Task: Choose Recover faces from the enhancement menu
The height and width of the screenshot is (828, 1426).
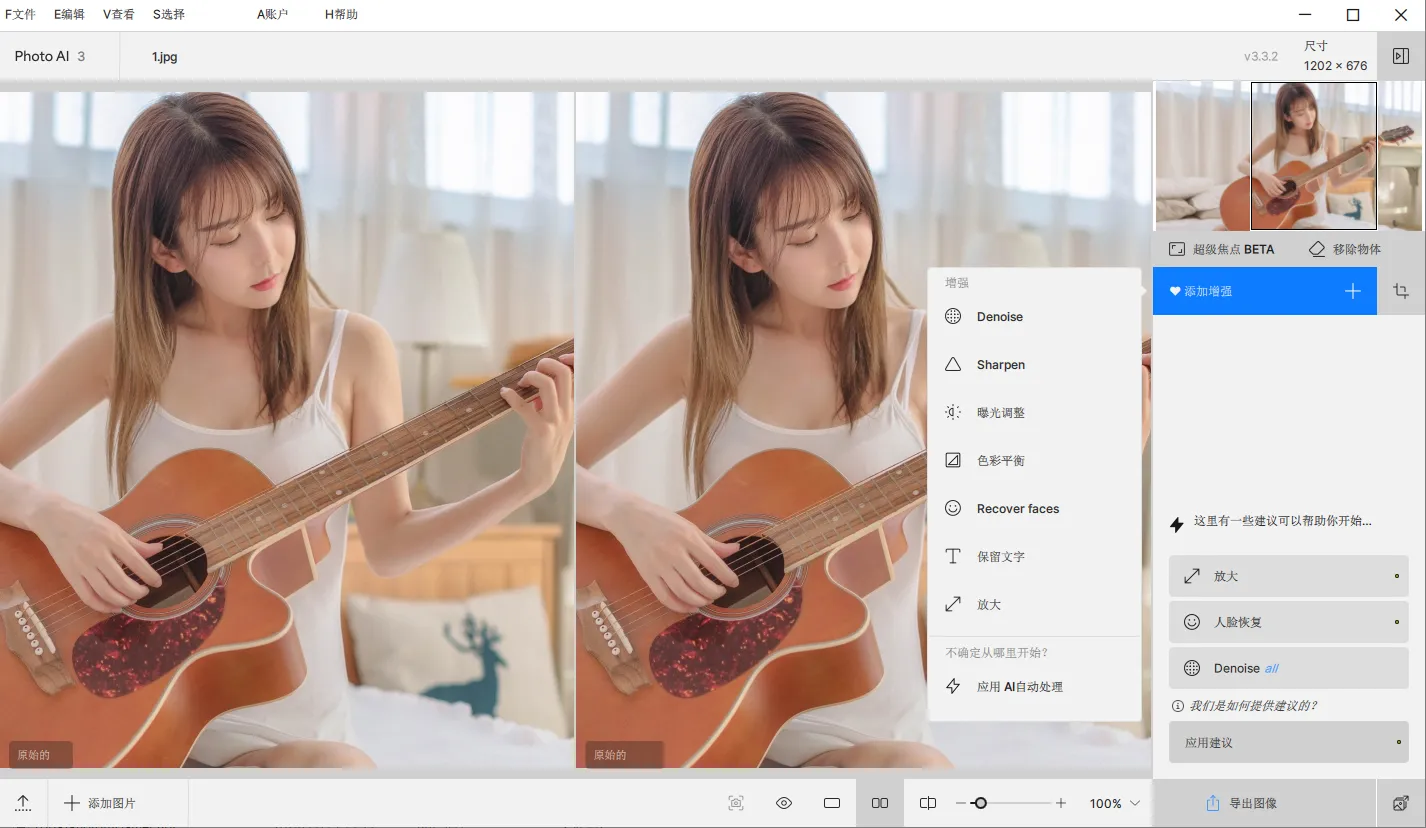Action: click(1035, 509)
